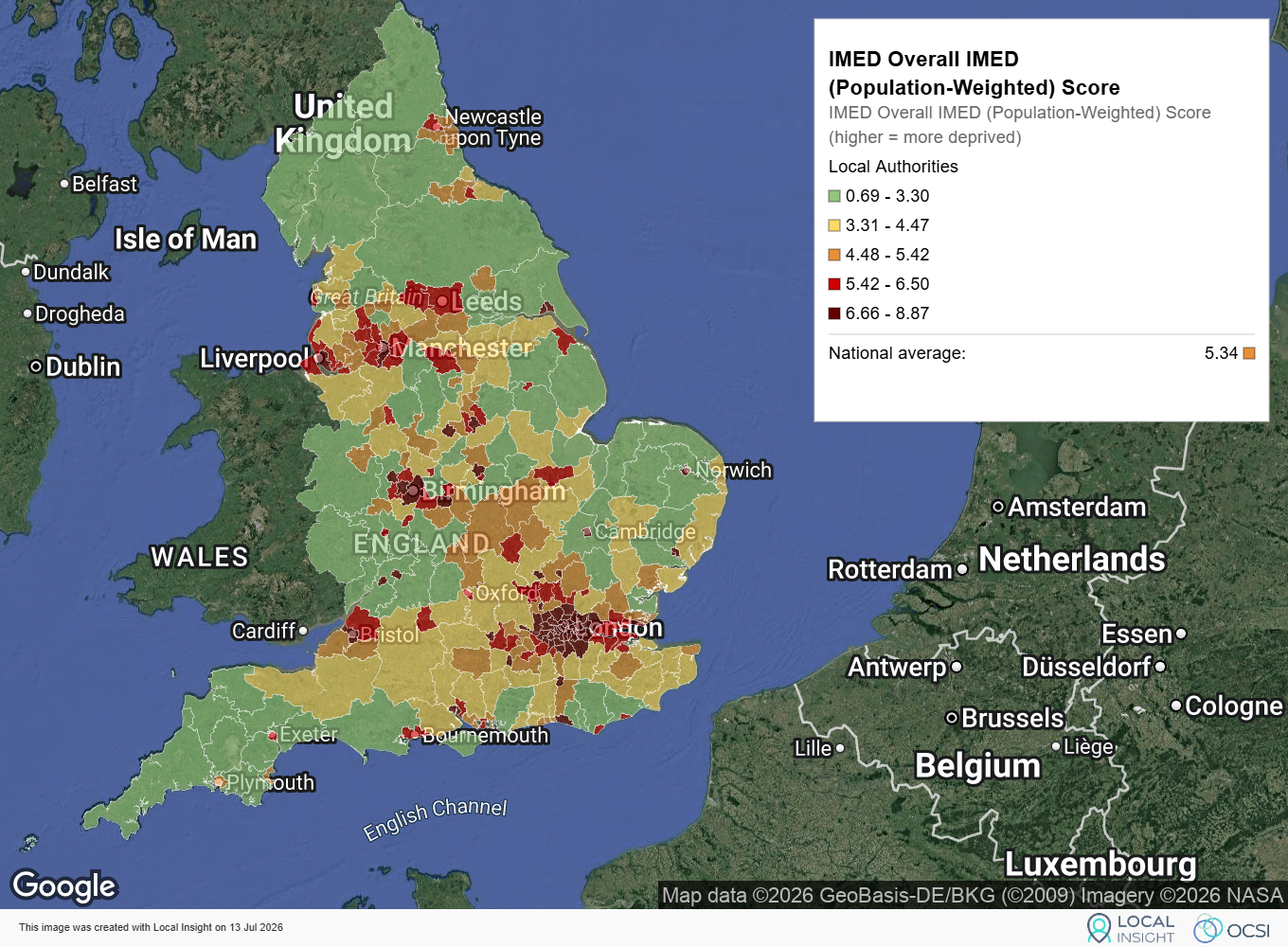The width and height of the screenshot is (1288, 947).
Task: Click the Drogheda city marker dot
Action: 27,313
